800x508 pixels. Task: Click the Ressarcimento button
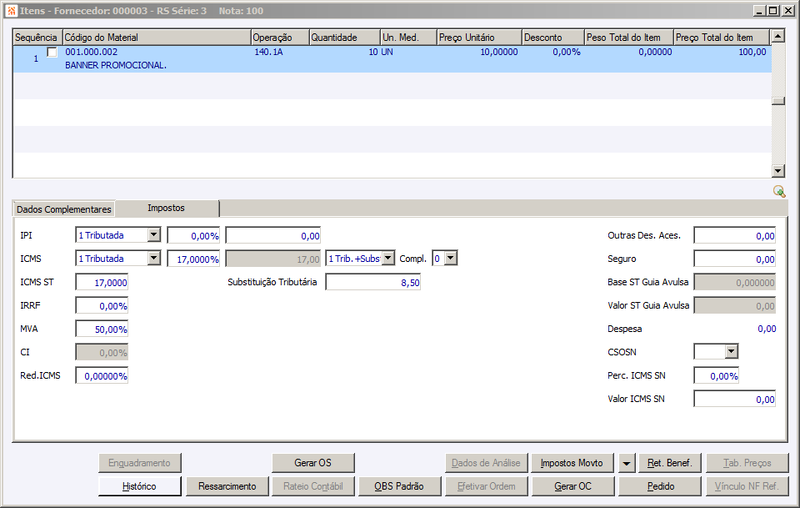pyautogui.click(x=227, y=487)
